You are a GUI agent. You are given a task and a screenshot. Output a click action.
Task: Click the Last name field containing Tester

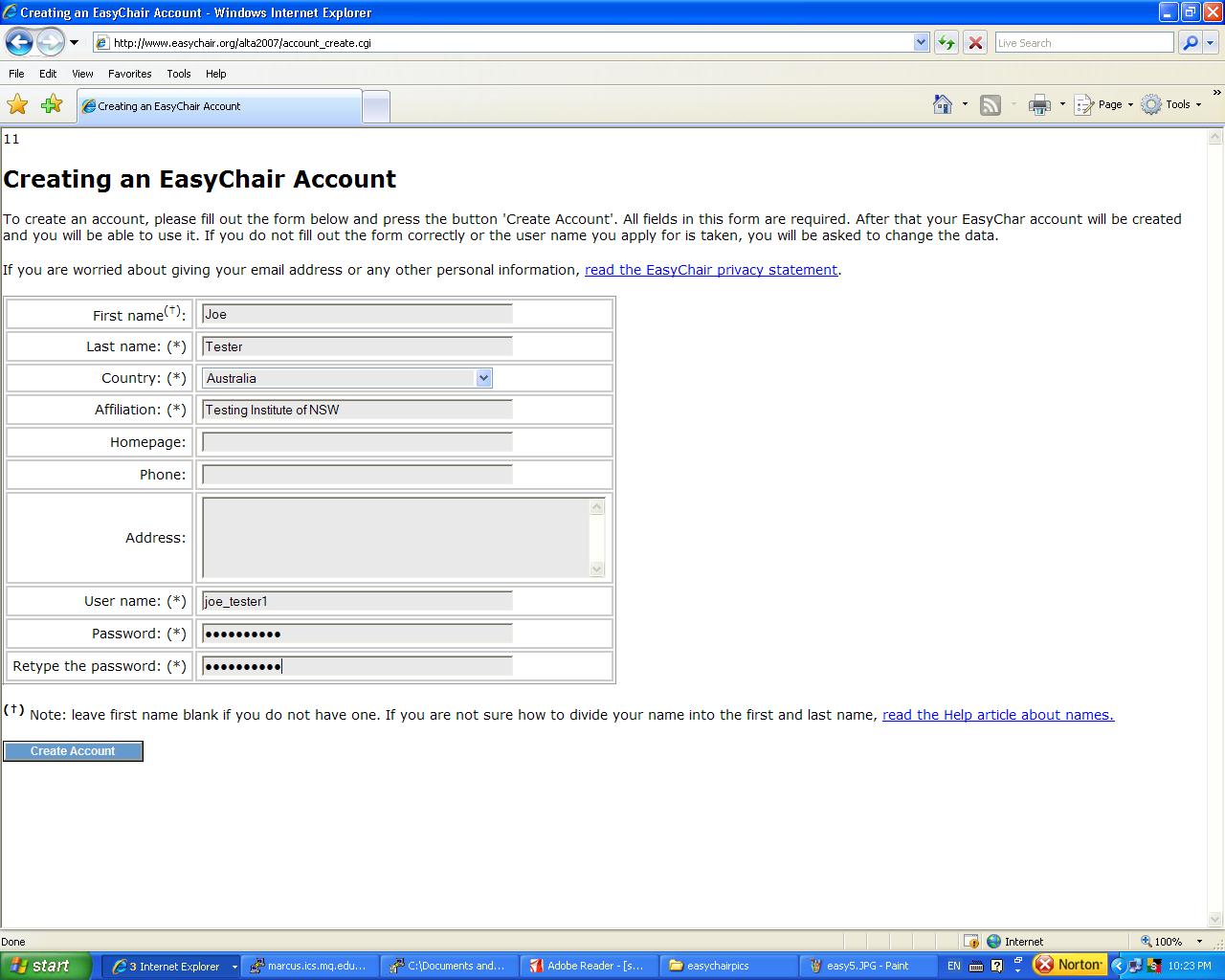coord(357,346)
